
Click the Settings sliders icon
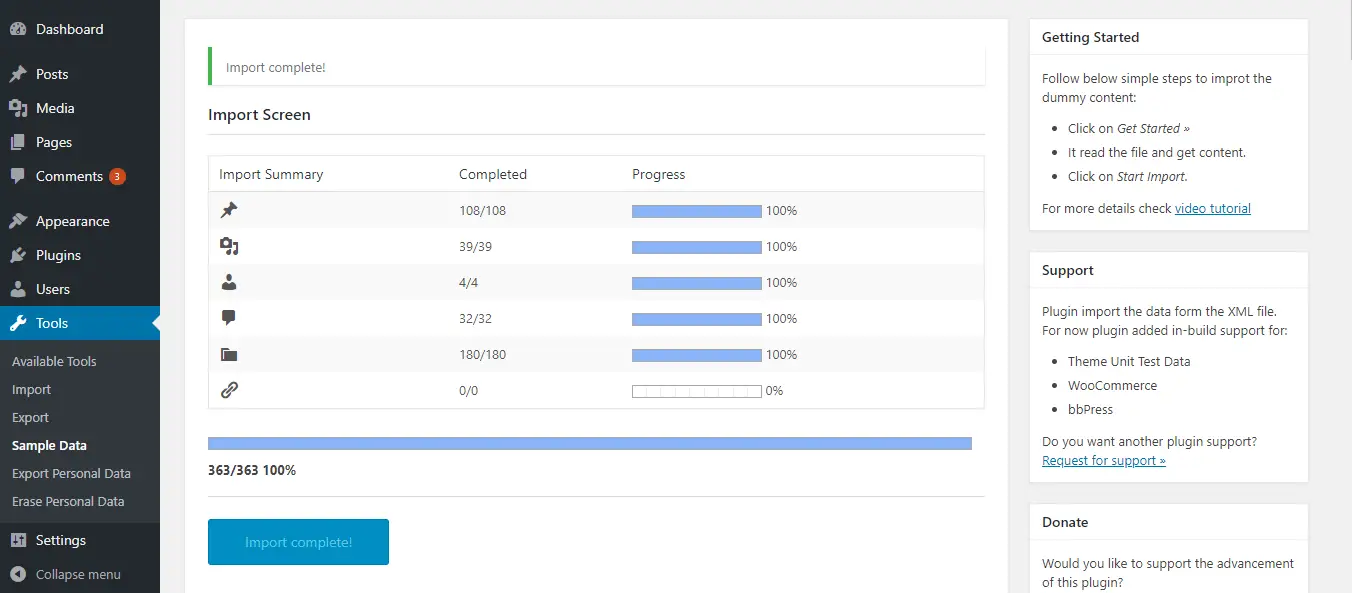(x=18, y=540)
